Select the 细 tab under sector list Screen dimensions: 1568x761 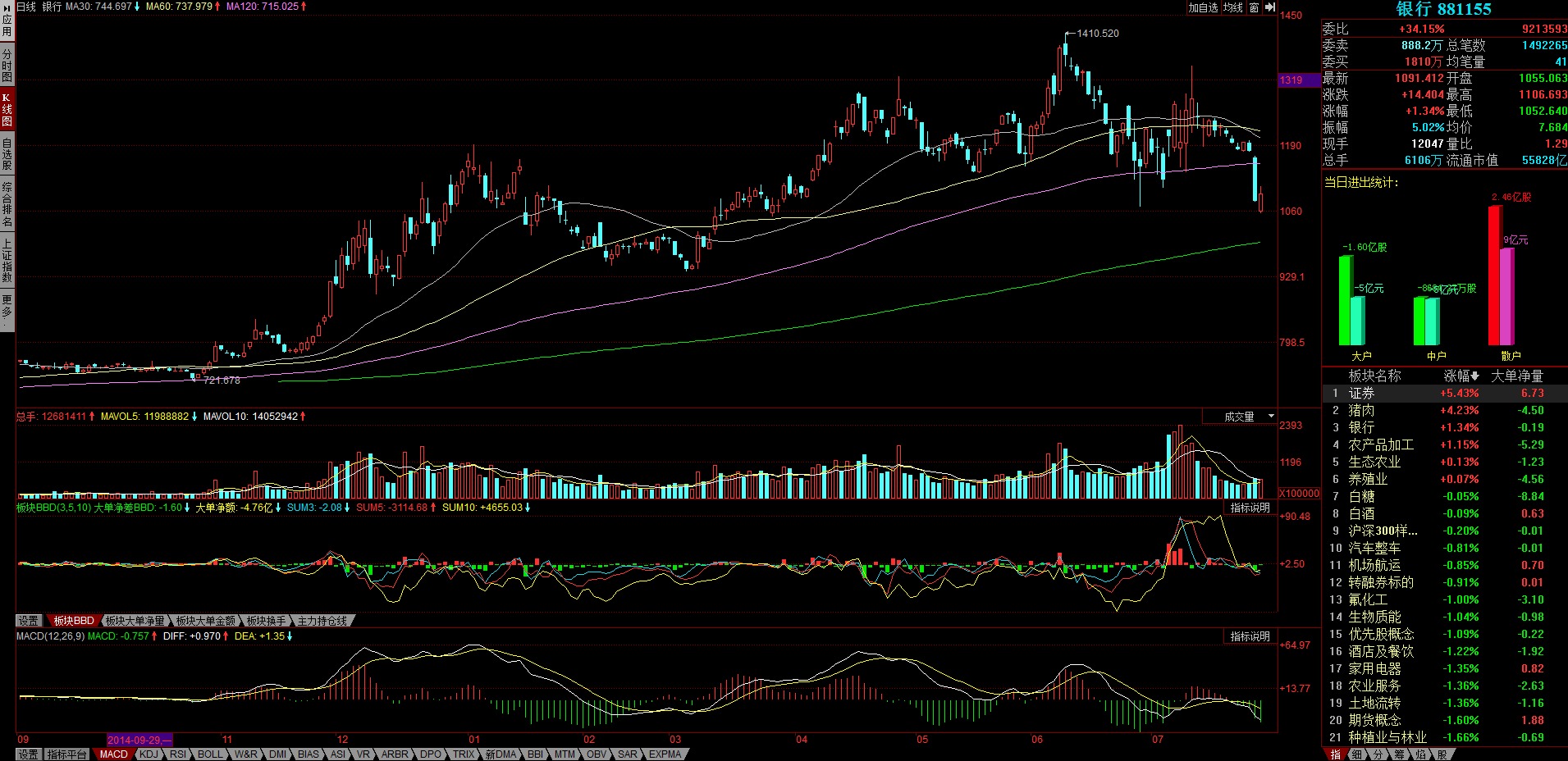click(1356, 754)
